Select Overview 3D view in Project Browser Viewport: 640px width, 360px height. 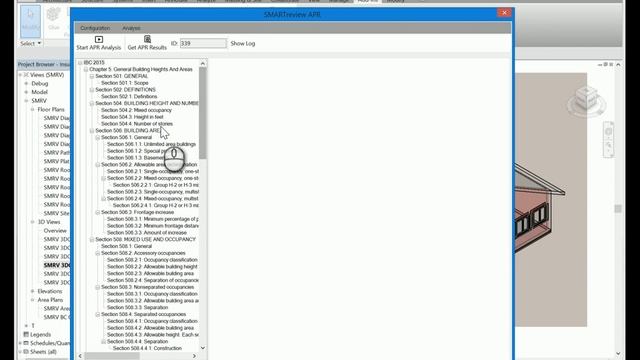click(x=55, y=231)
